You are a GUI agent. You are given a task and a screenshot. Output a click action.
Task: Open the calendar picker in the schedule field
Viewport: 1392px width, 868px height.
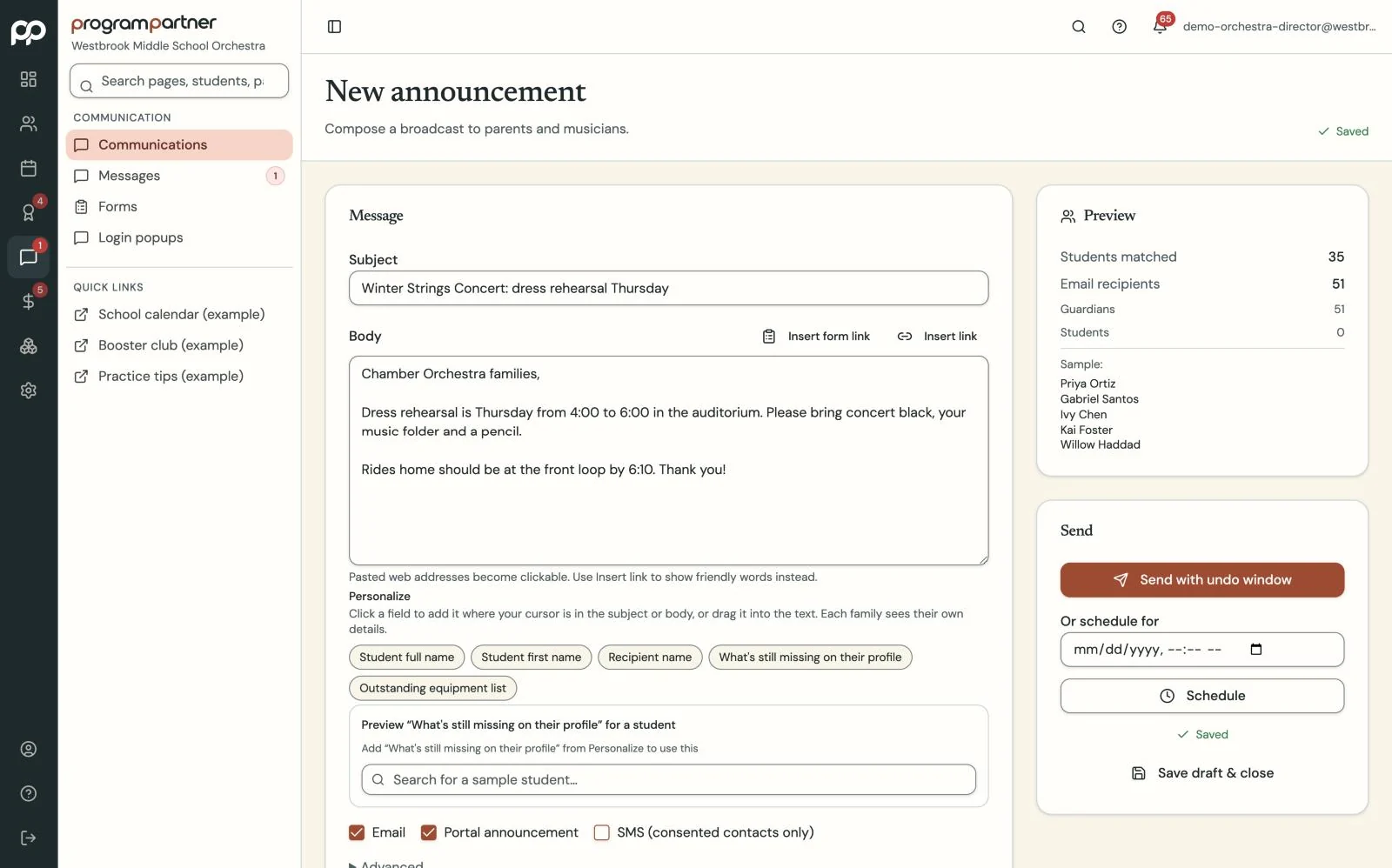pyautogui.click(x=1255, y=650)
